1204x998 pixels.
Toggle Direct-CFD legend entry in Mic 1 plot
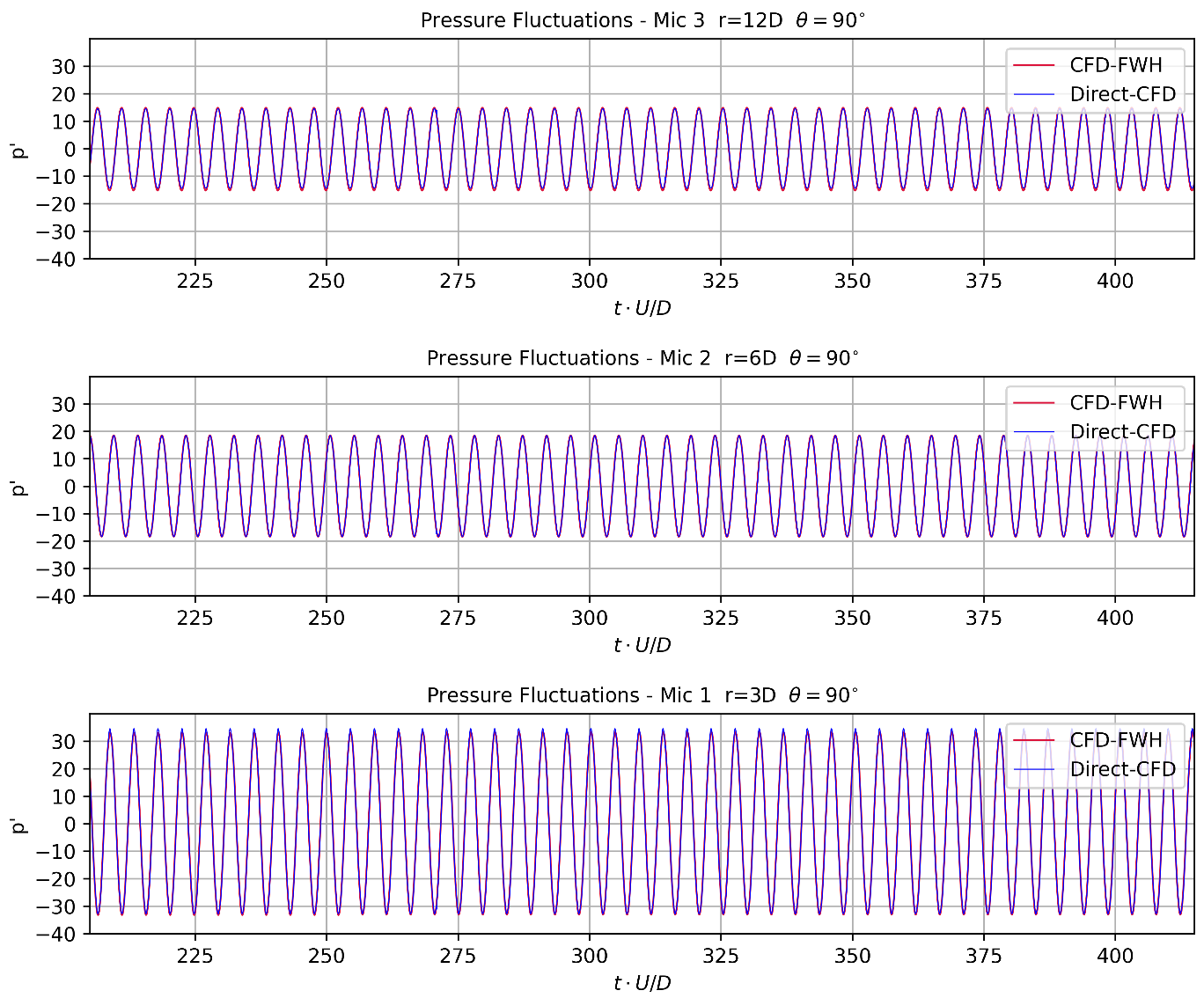click(1122, 769)
